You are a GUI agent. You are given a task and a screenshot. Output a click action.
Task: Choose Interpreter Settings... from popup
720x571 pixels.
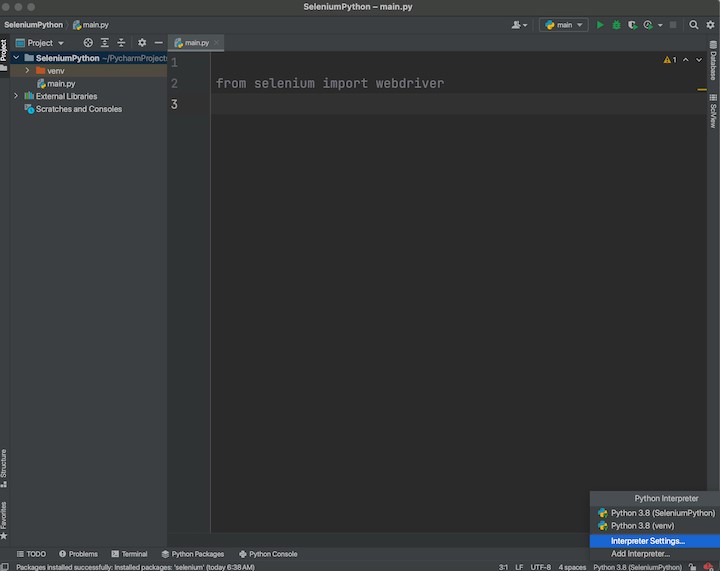click(x=647, y=541)
